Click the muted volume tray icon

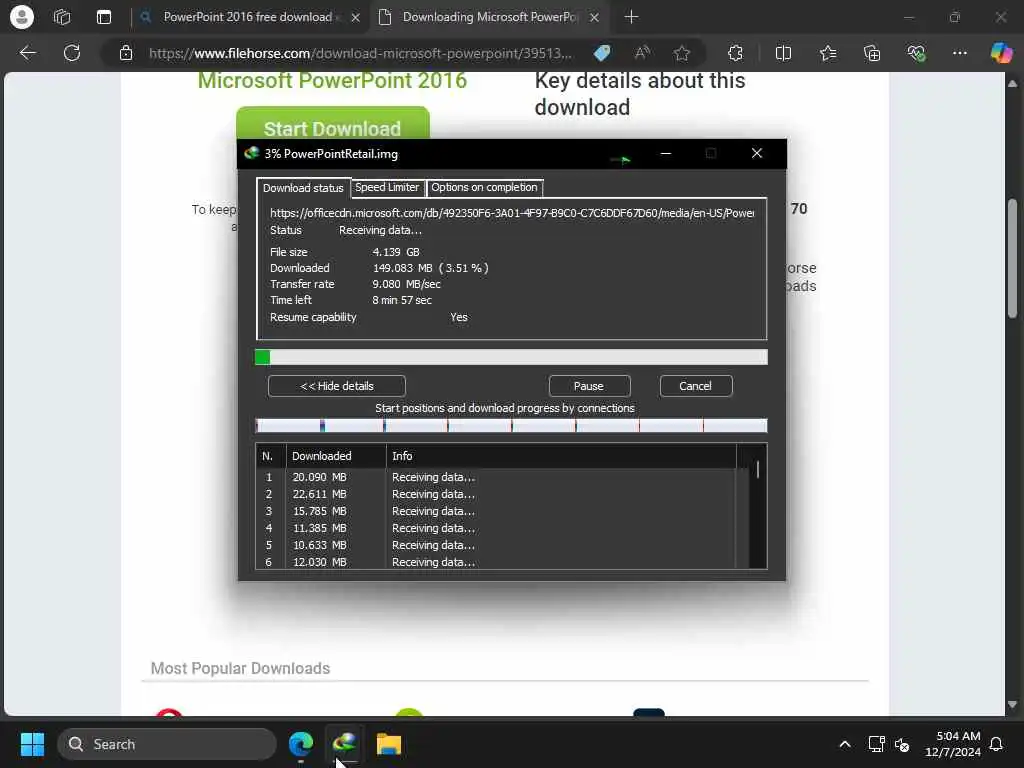903,744
